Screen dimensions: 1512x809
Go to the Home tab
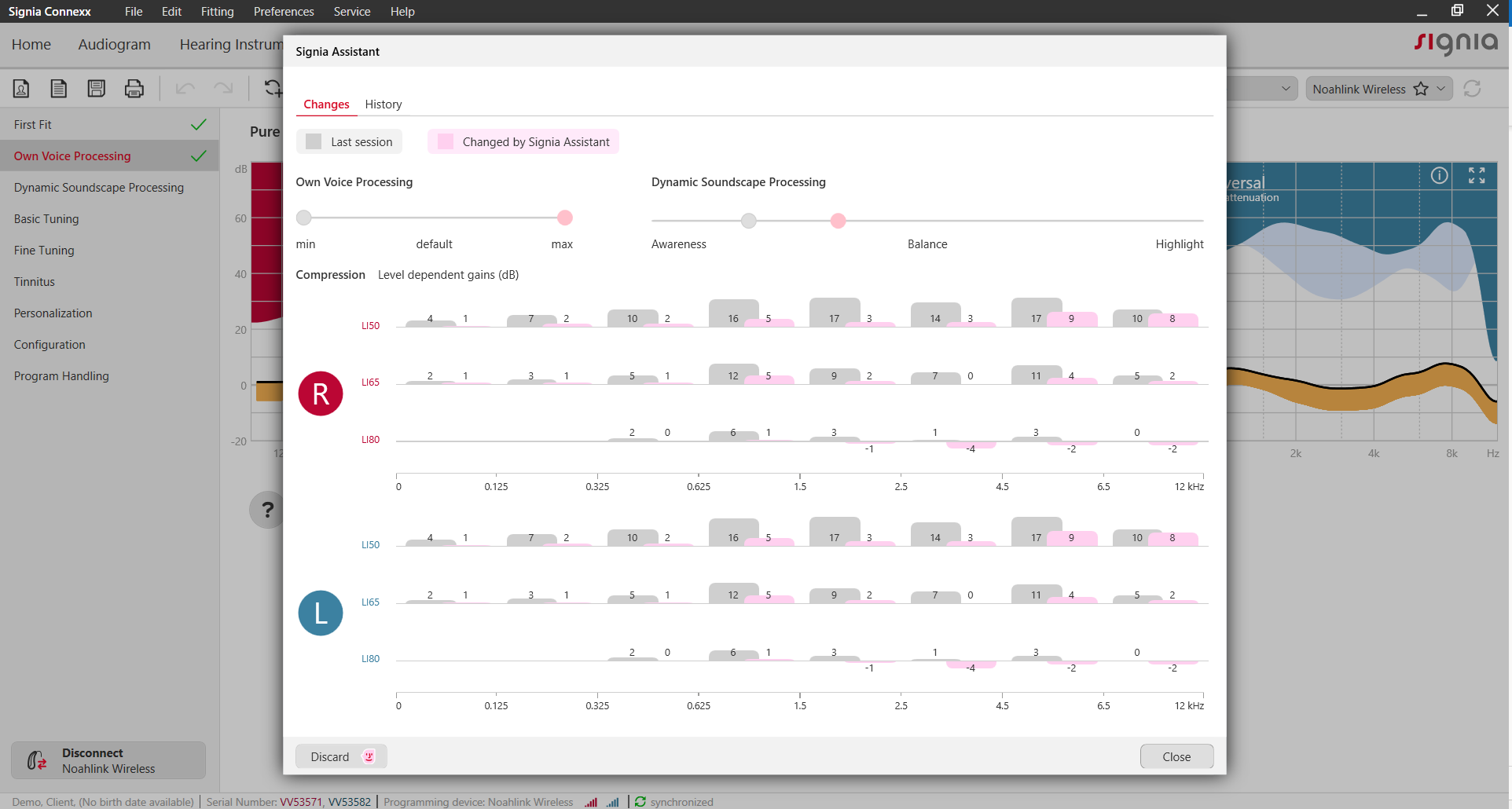point(31,45)
